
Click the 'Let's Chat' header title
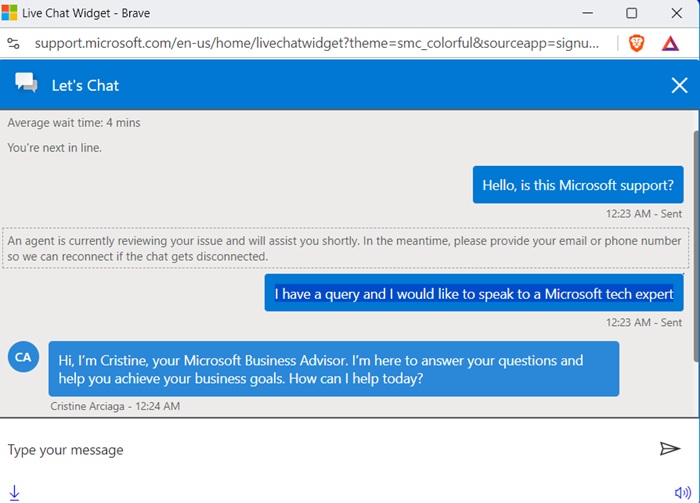point(85,85)
